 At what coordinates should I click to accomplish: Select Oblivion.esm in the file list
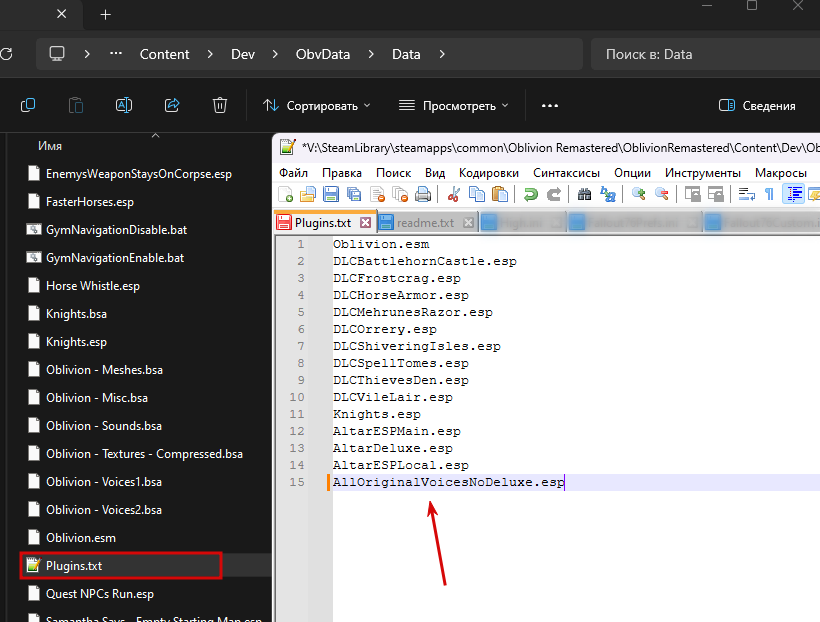coord(81,538)
